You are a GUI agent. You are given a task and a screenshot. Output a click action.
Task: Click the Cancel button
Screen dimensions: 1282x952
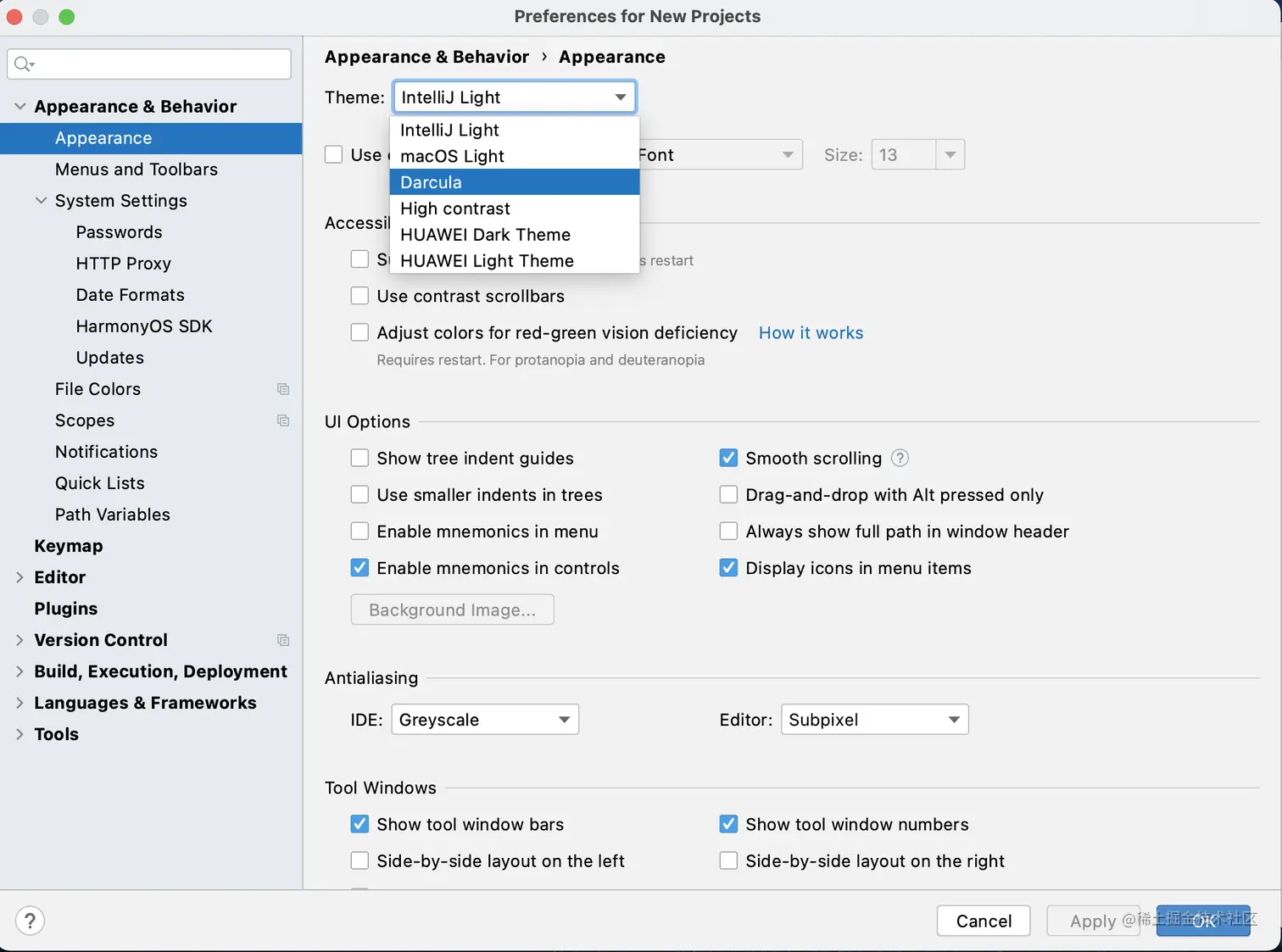tap(984, 921)
